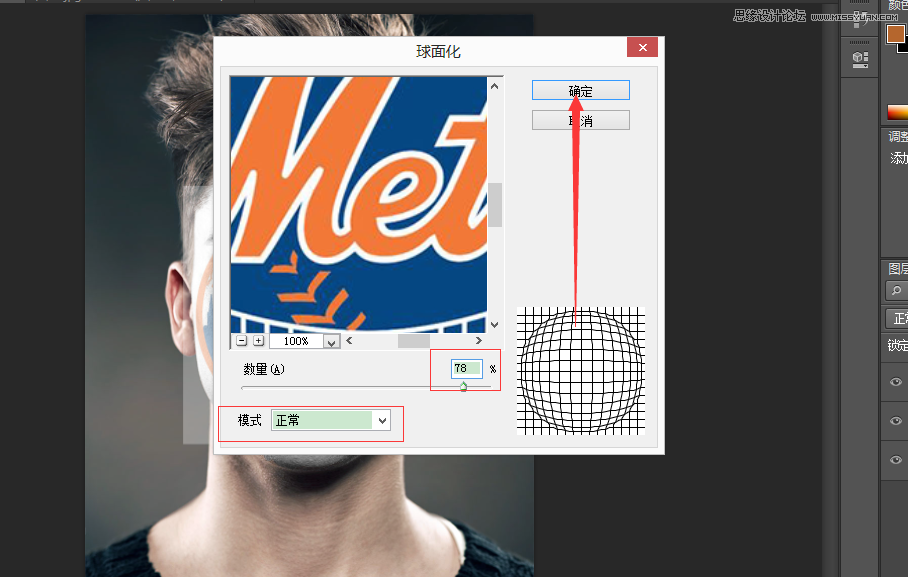This screenshot has width=908, height=577.
Task: Open the 模式 mode dropdown set to 正常
Action: [x=331, y=420]
